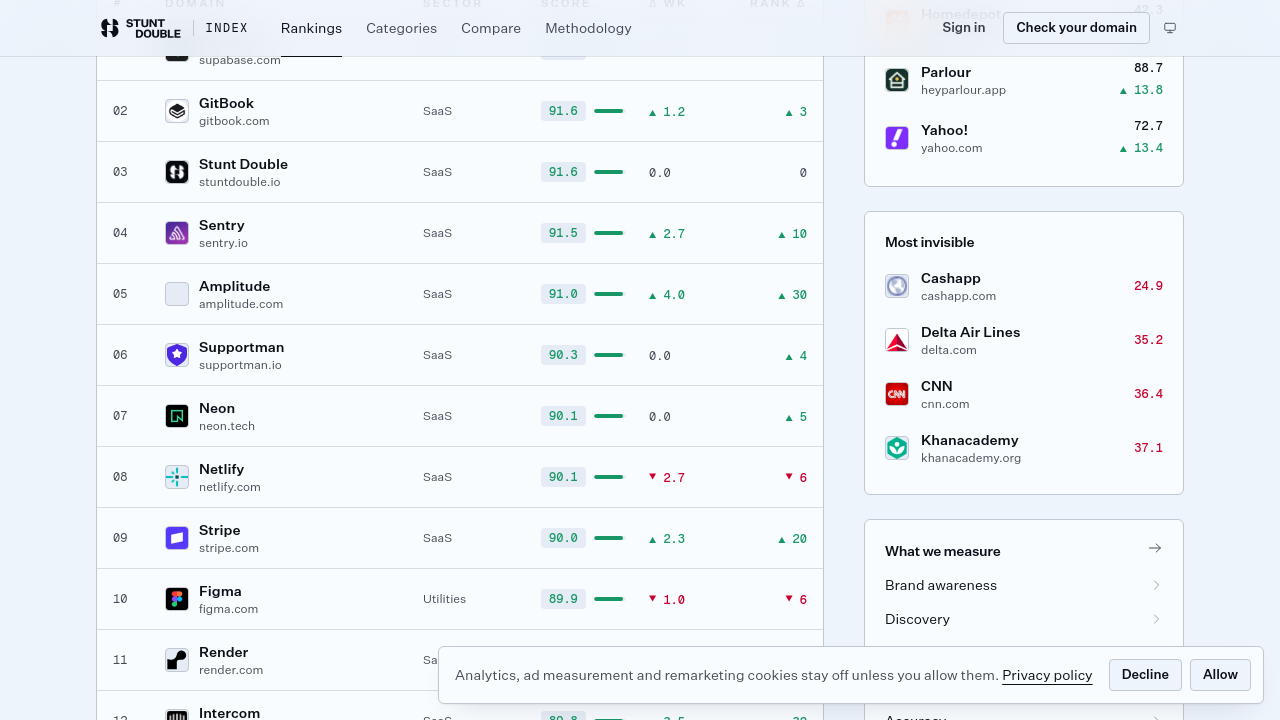Click the Sign in link

pos(963,28)
